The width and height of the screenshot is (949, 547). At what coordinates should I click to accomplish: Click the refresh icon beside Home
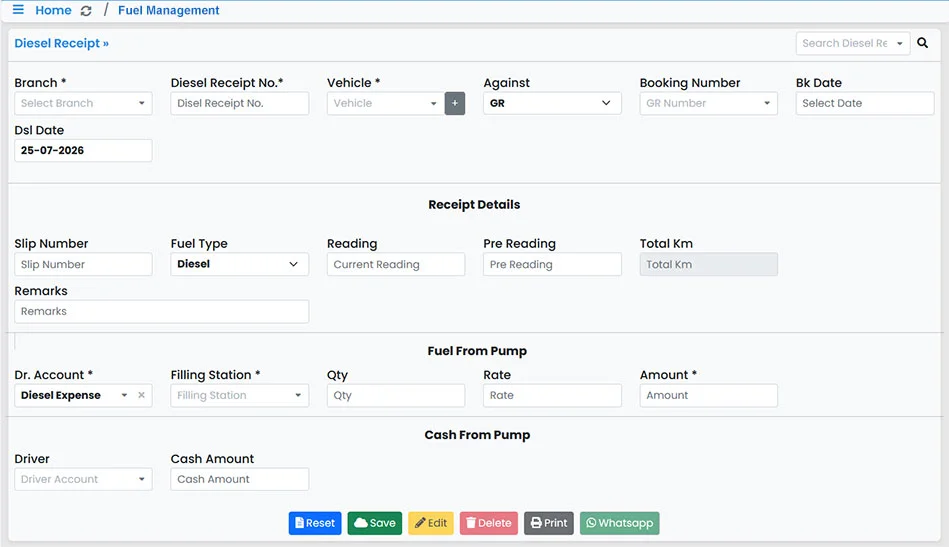pos(86,11)
